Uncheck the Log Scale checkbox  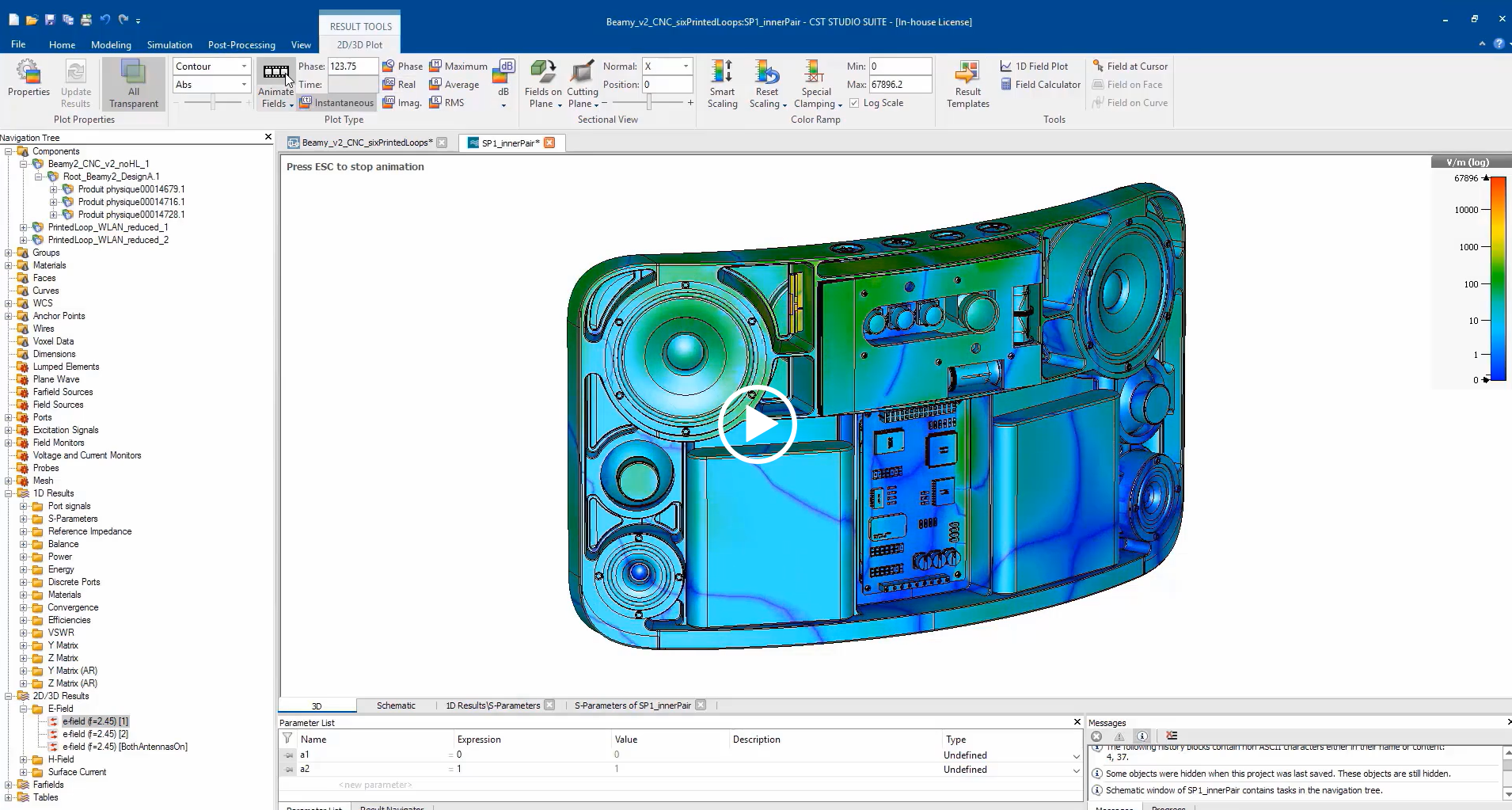pos(854,103)
